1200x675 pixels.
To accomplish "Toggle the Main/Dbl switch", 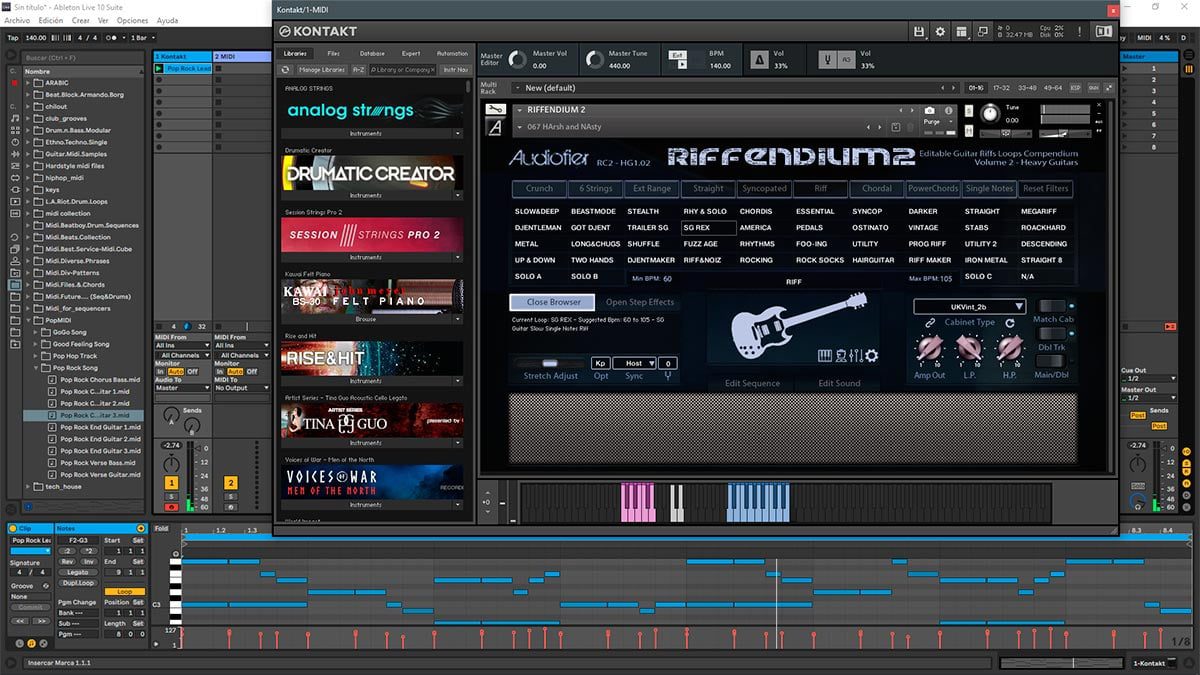I will click(1050, 361).
